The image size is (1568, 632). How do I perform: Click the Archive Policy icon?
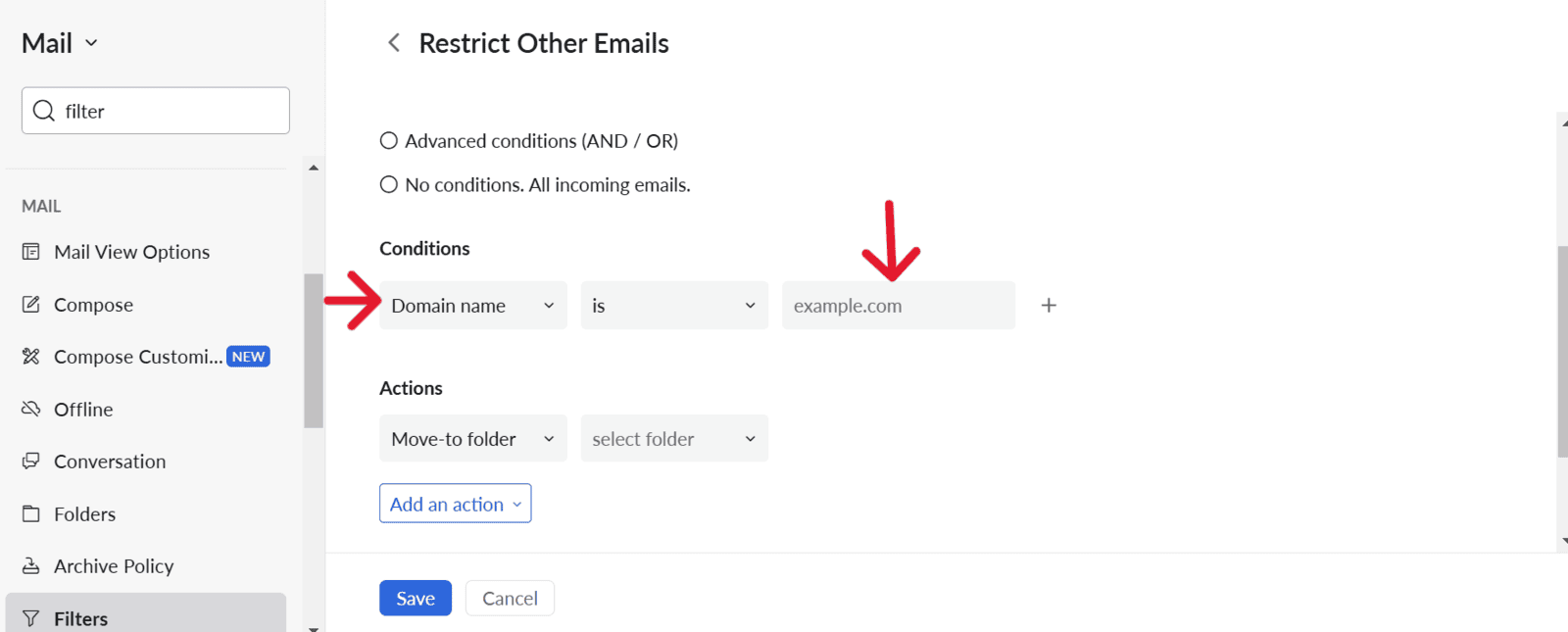point(31,566)
